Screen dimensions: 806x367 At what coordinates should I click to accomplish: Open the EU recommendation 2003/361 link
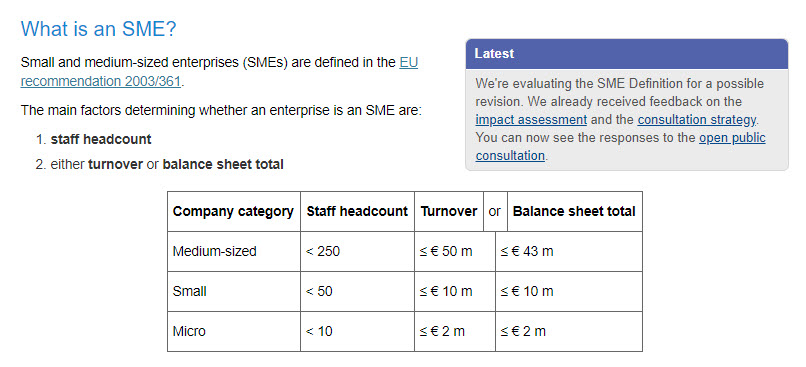pyautogui.click(x=101, y=81)
